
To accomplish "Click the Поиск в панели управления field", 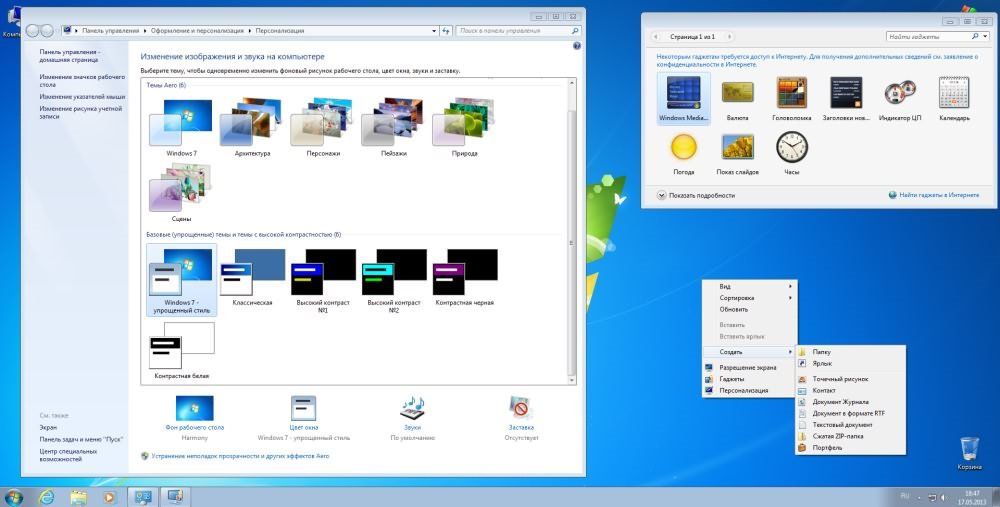I will [x=508, y=31].
